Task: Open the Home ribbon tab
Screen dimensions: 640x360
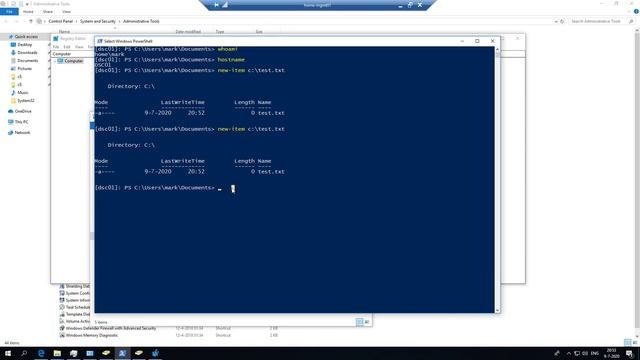Action: [28, 11]
